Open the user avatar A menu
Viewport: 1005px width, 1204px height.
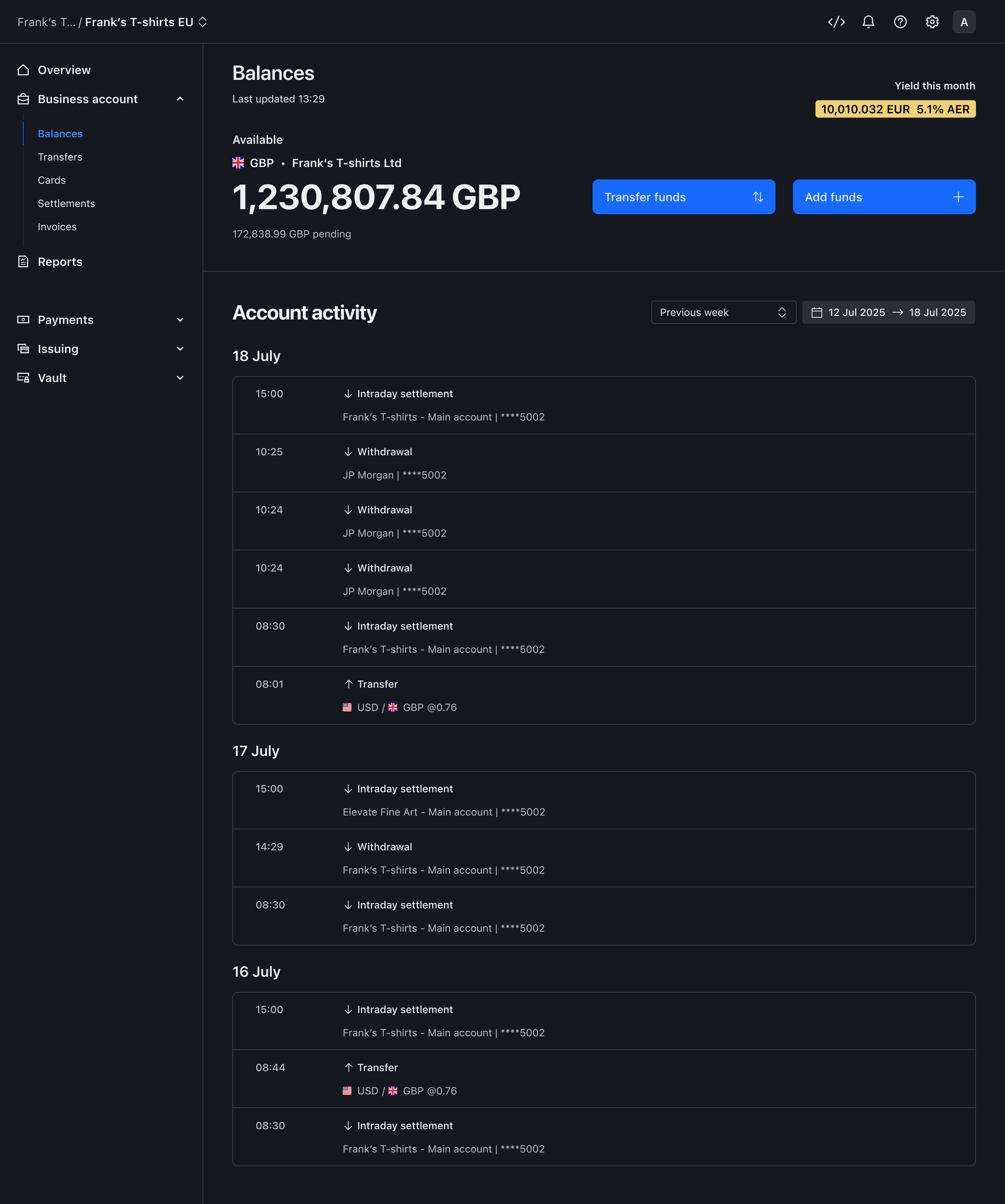tap(964, 22)
